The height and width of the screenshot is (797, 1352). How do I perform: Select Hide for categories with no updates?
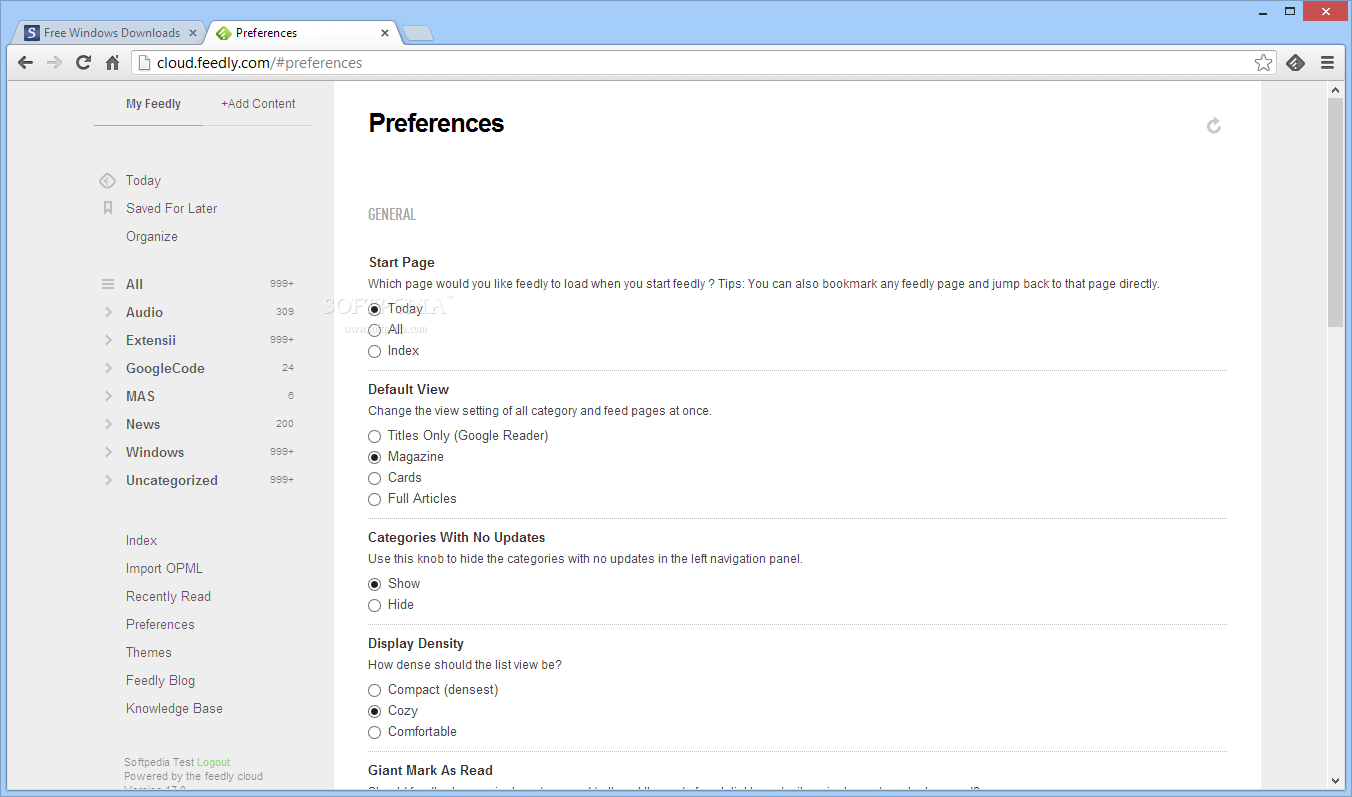pyautogui.click(x=374, y=605)
